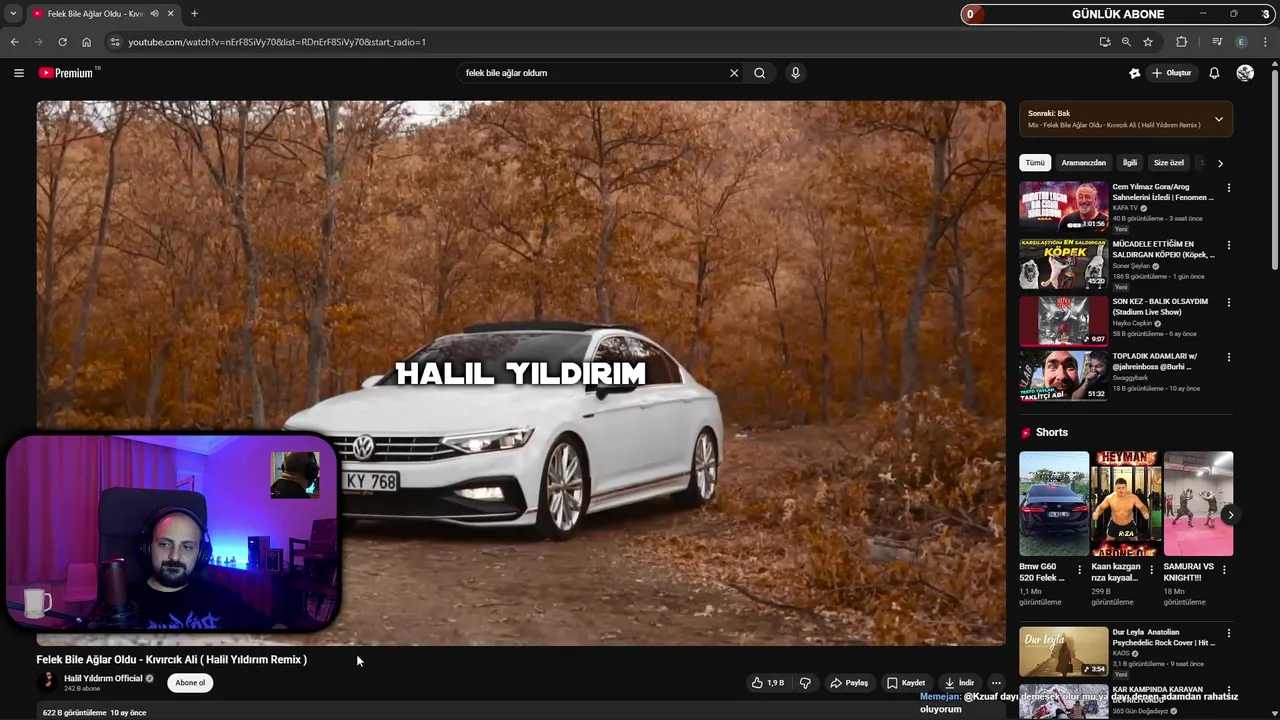
Task: Subscribe with Abone ol button
Action: pos(190,683)
